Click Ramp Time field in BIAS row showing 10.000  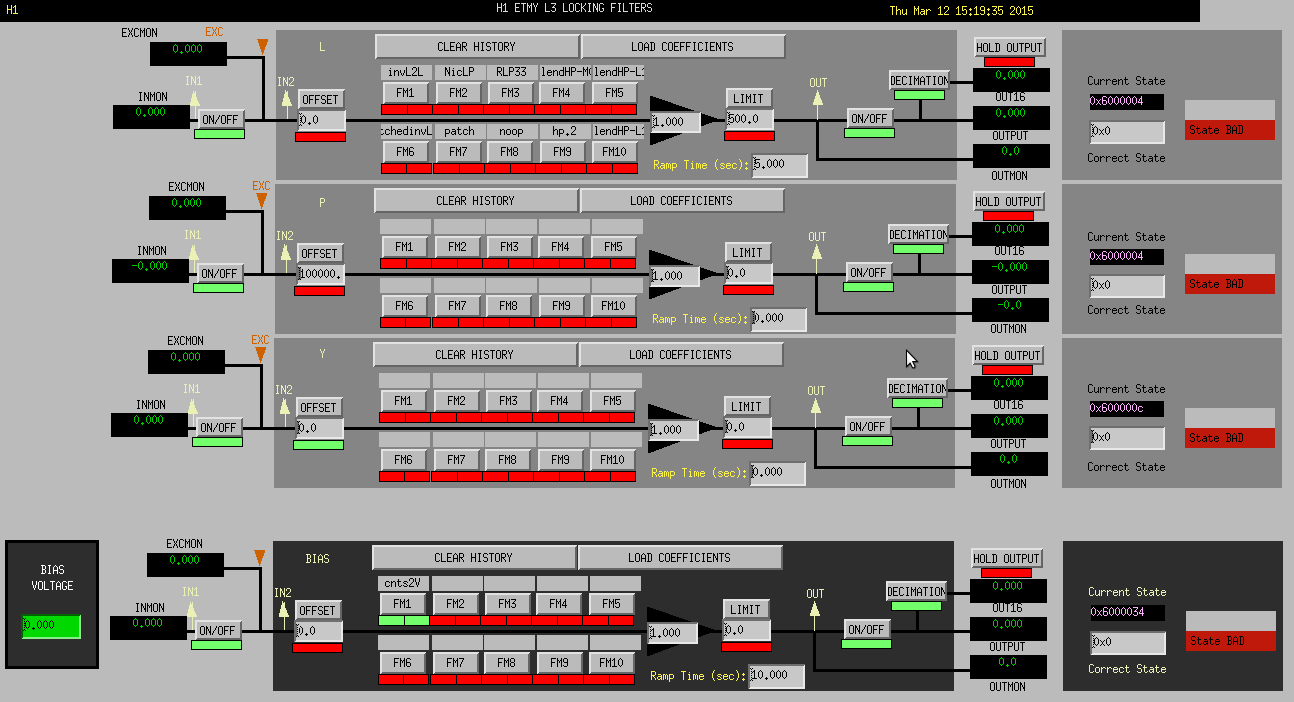pyautogui.click(x=777, y=676)
